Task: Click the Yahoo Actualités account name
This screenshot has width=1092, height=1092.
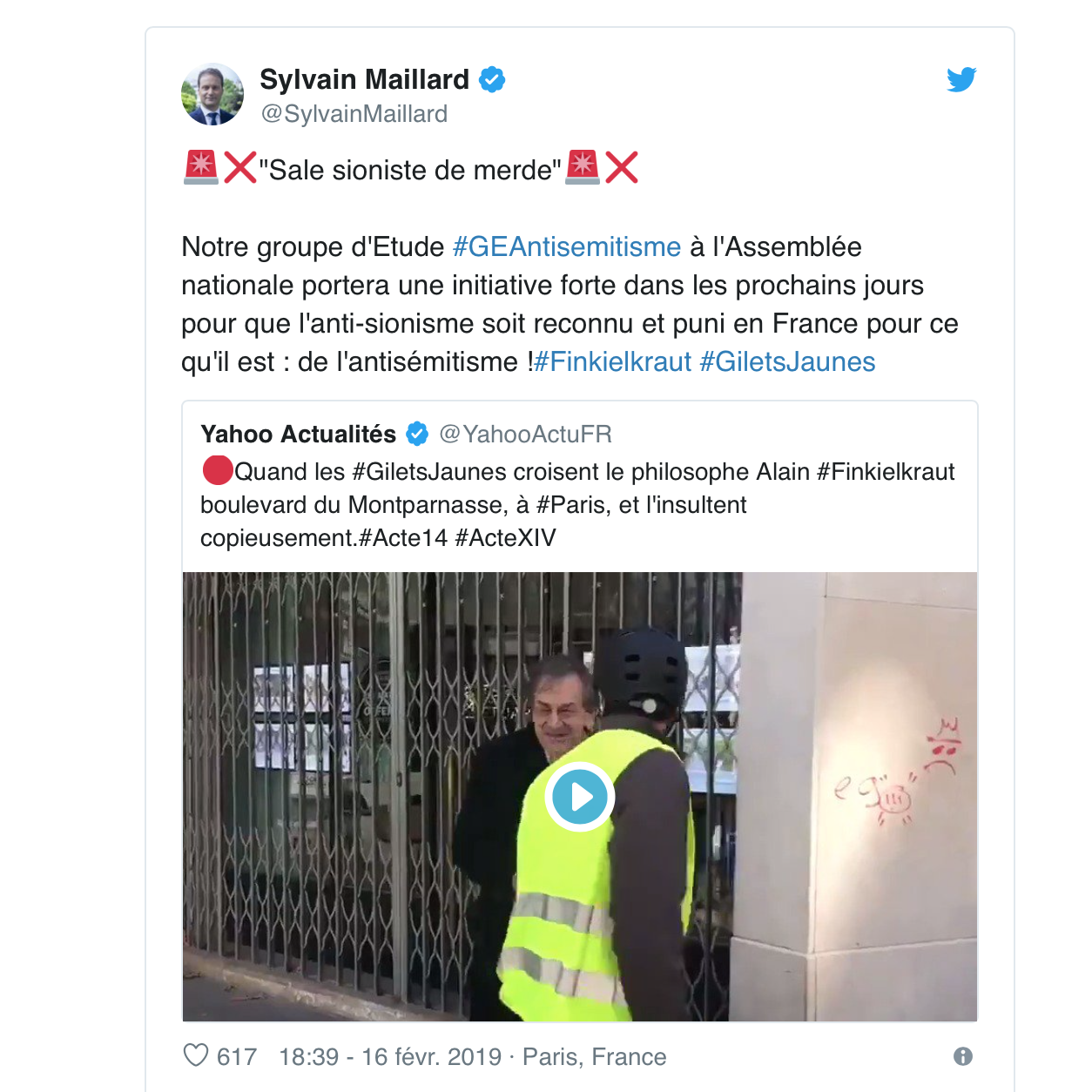Action: [299, 434]
